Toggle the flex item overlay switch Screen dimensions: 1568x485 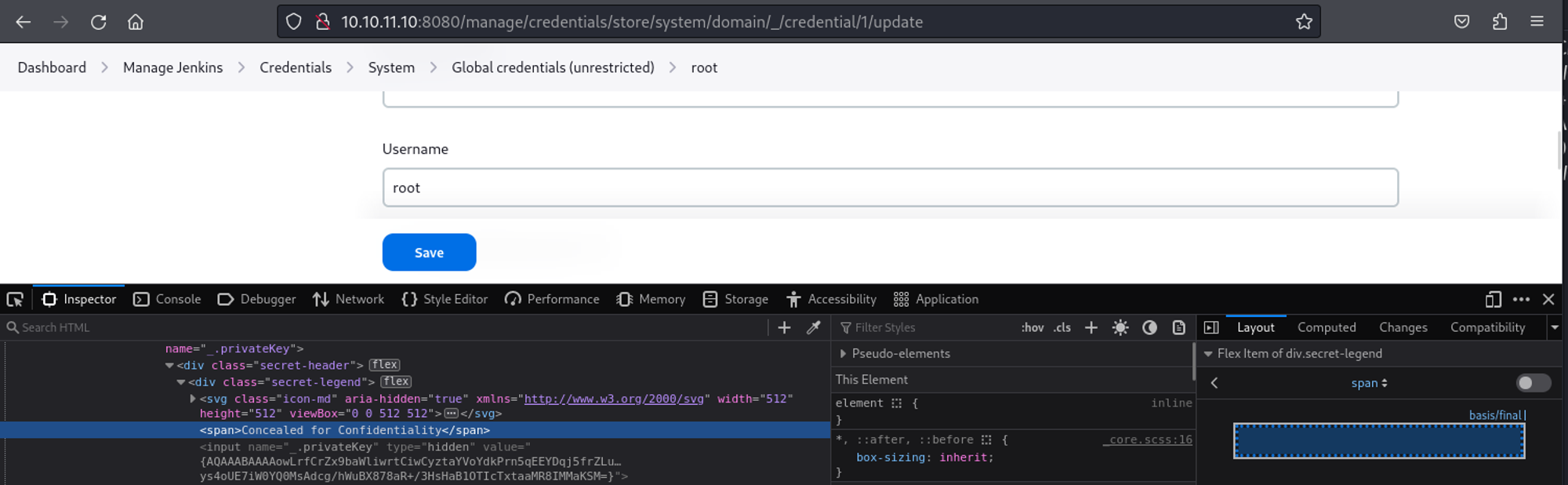[x=1533, y=383]
